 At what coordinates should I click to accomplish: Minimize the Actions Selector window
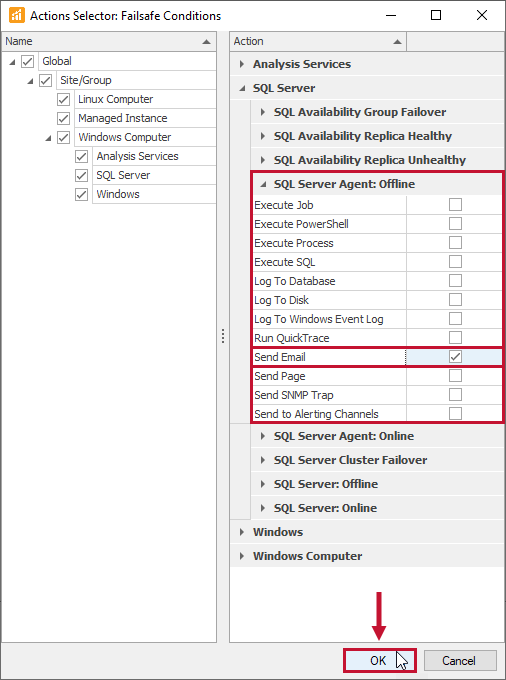click(x=391, y=15)
